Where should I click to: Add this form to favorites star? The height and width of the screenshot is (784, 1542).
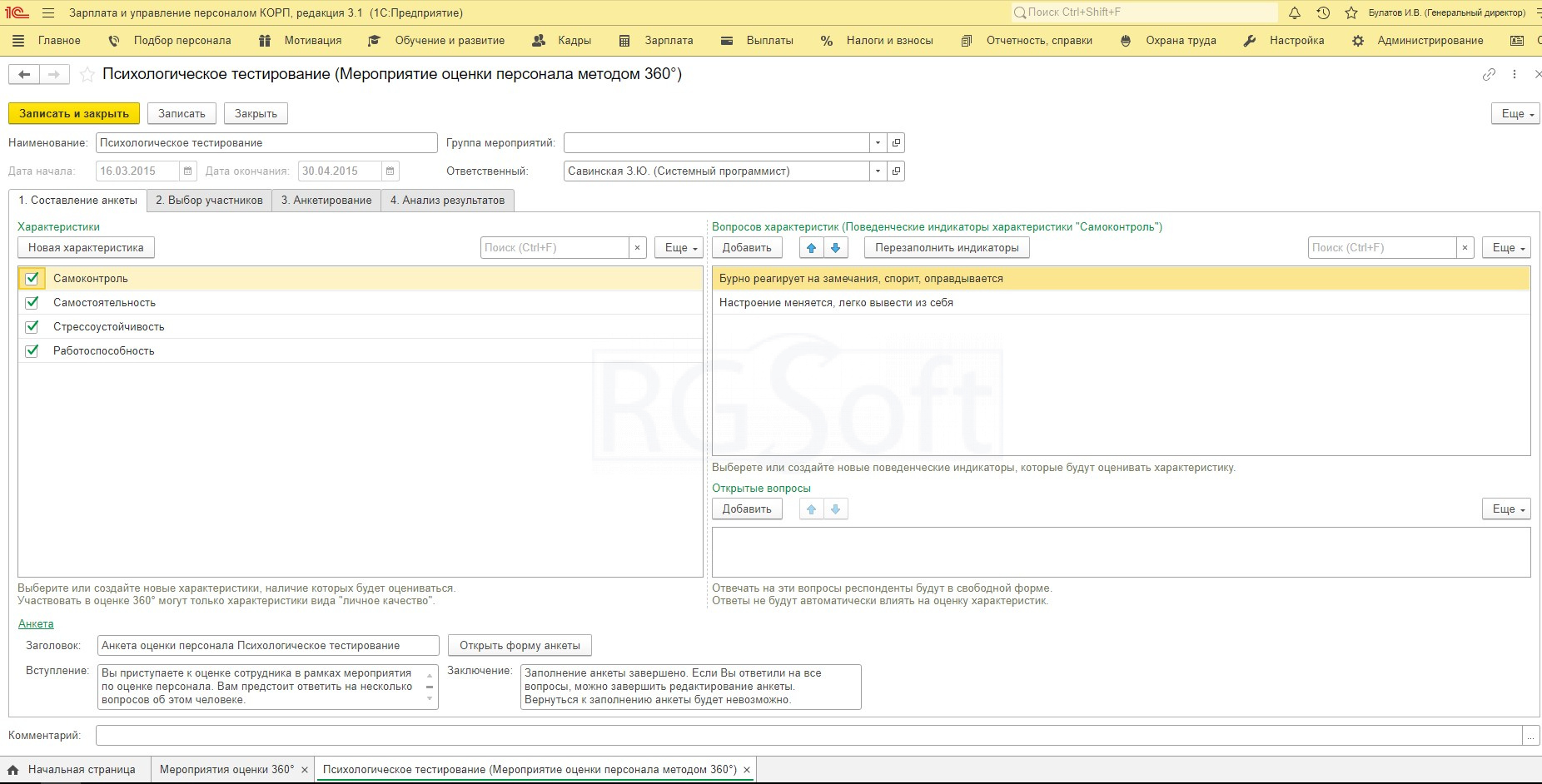tap(87, 75)
